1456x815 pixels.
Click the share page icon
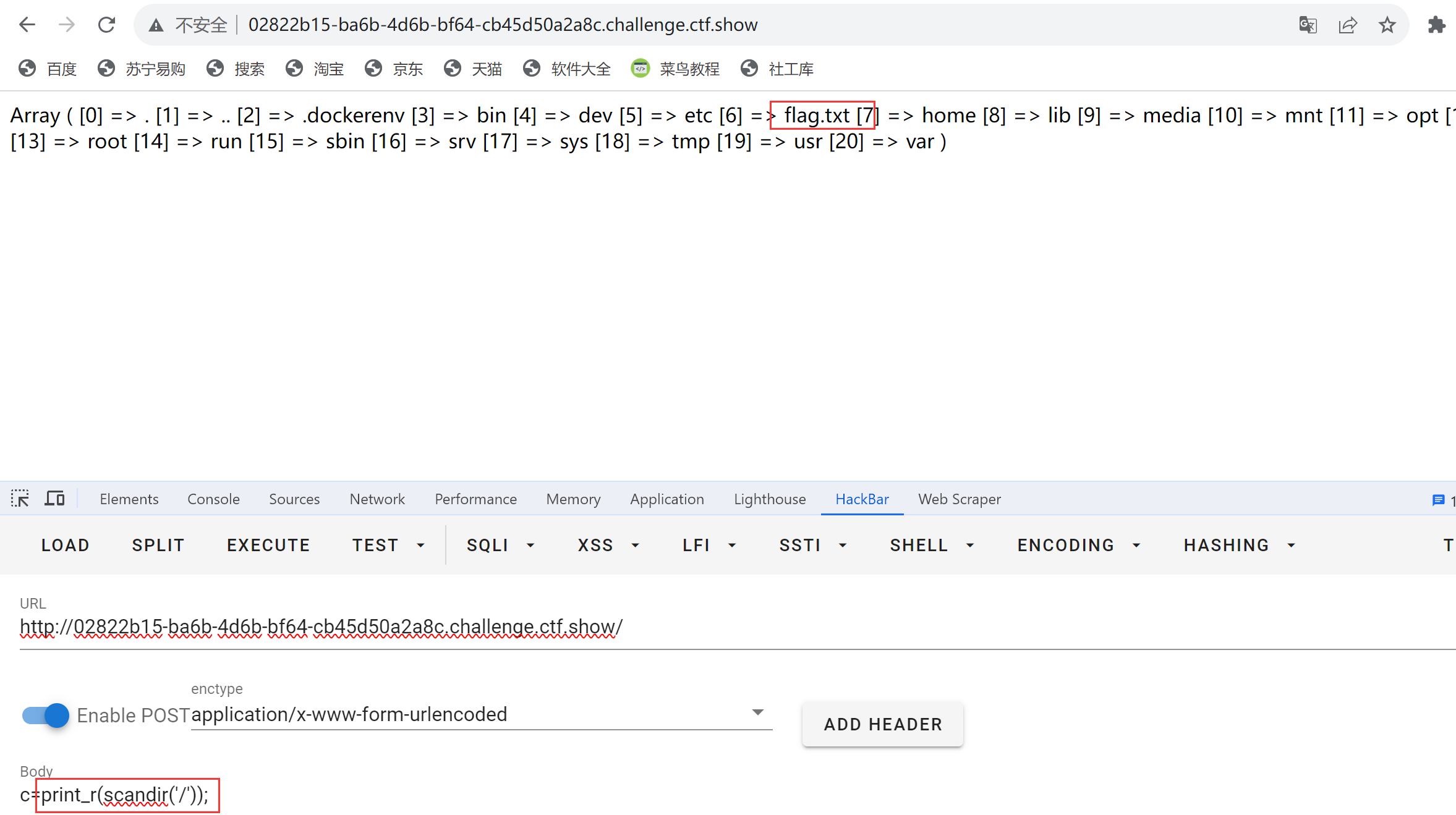[1348, 25]
